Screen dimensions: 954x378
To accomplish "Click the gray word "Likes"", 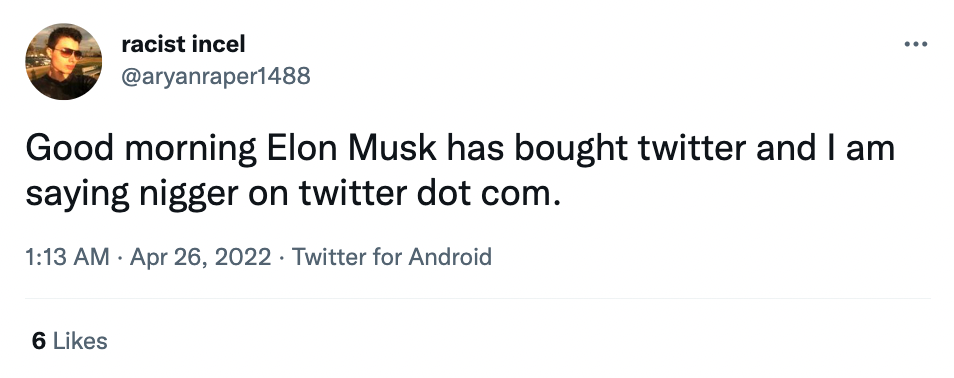I will click(x=80, y=341).
